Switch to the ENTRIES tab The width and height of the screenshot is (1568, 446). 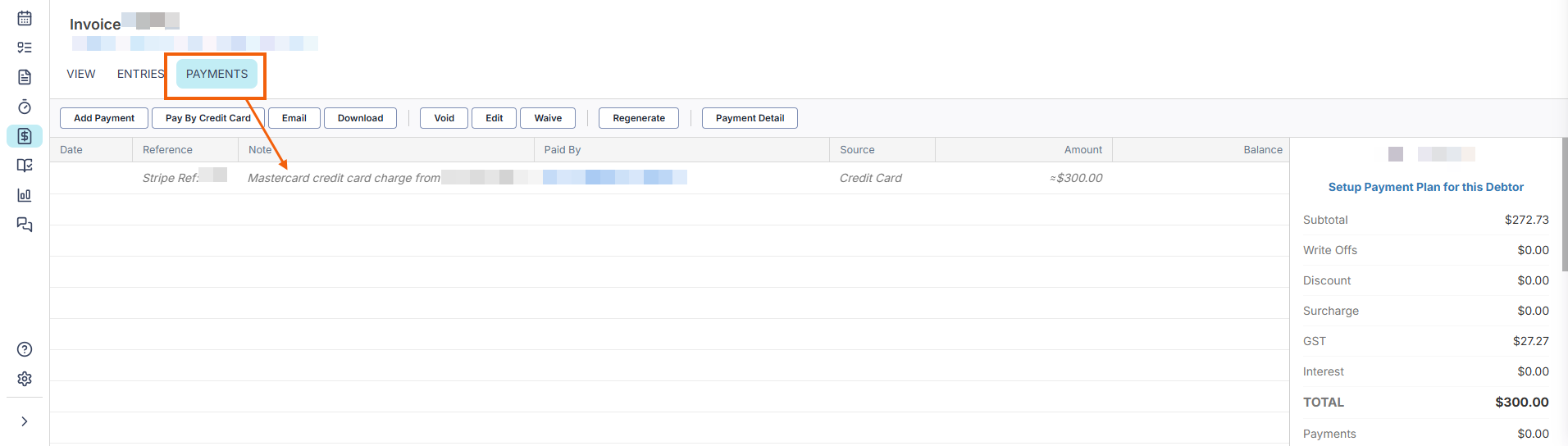[140, 74]
